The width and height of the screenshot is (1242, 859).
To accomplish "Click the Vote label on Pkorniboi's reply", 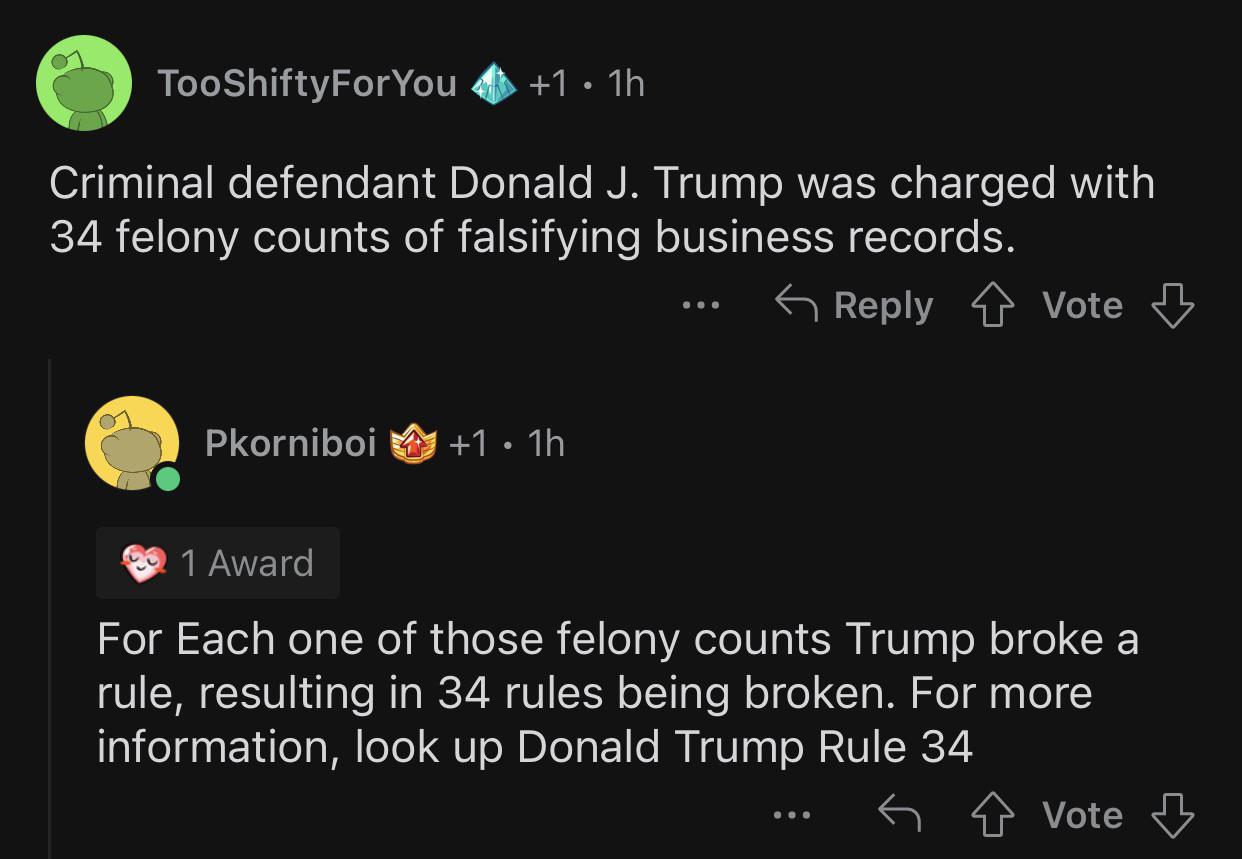I will pos(1082,815).
